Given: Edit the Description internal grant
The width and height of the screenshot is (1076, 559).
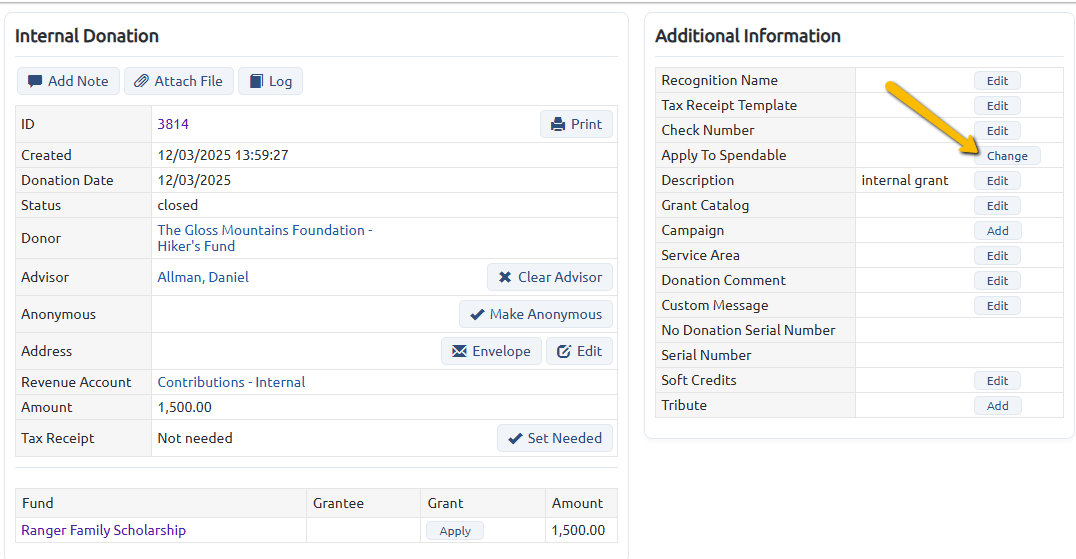Looking at the screenshot, I should pos(997,181).
